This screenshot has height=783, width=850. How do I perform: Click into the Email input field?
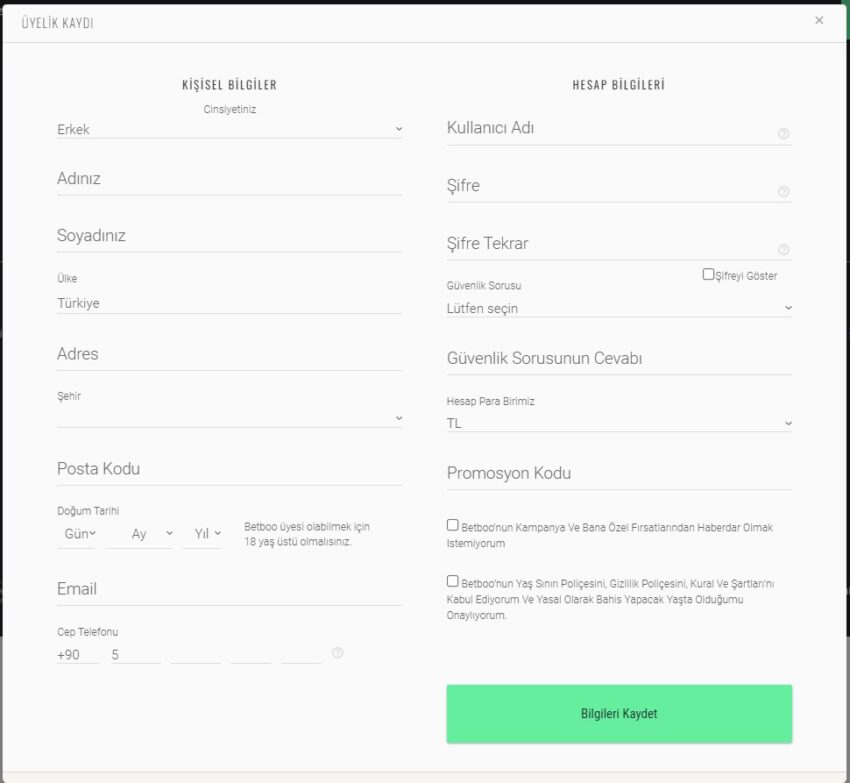click(229, 590)
